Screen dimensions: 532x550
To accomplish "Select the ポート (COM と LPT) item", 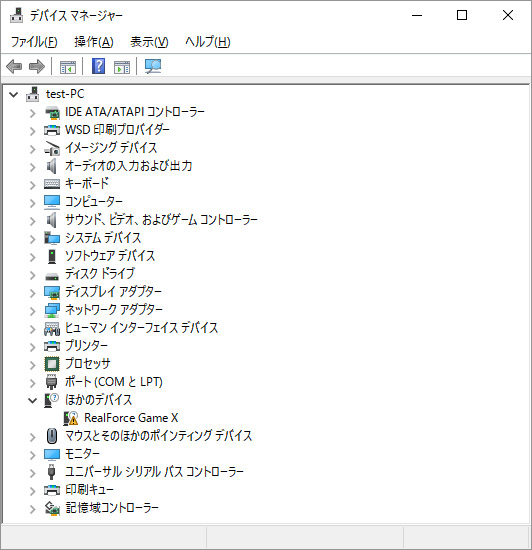I will 114,382.
